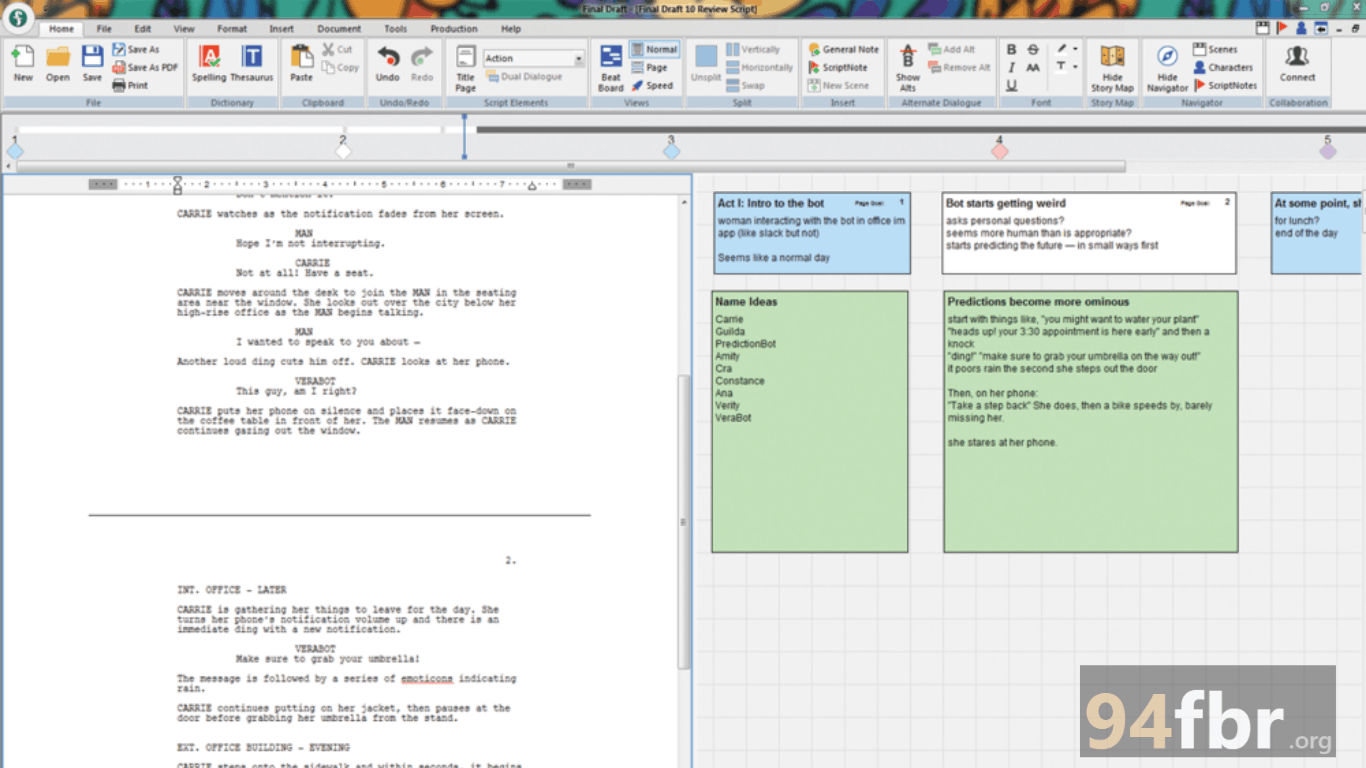Export using Save As PDF
The height and width of the screenshot is (768, 1366).
point(145,67)
